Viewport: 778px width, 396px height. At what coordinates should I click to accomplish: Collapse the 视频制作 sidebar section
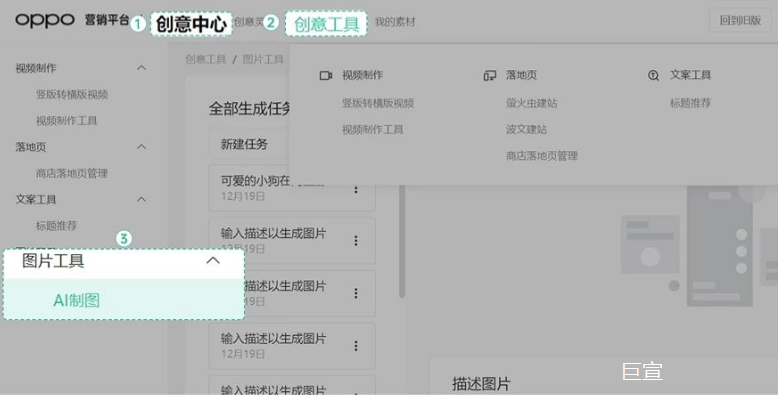pos(141,67)
